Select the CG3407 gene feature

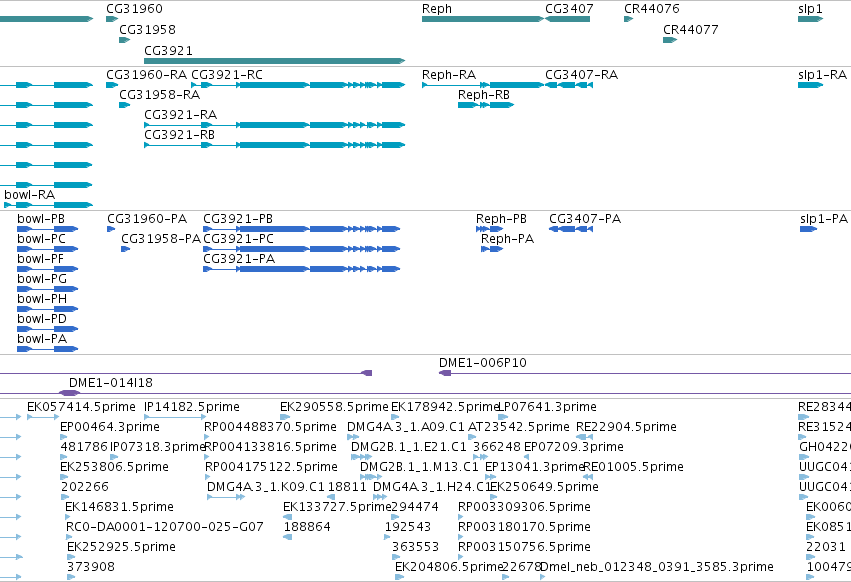pyautogui.click(x=567, y=19)
